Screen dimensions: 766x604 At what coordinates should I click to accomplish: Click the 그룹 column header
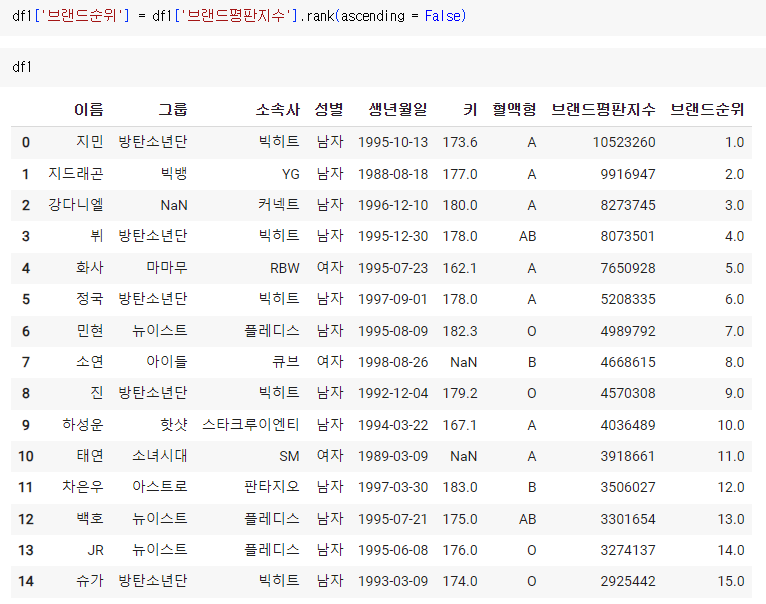pos(173,109)
